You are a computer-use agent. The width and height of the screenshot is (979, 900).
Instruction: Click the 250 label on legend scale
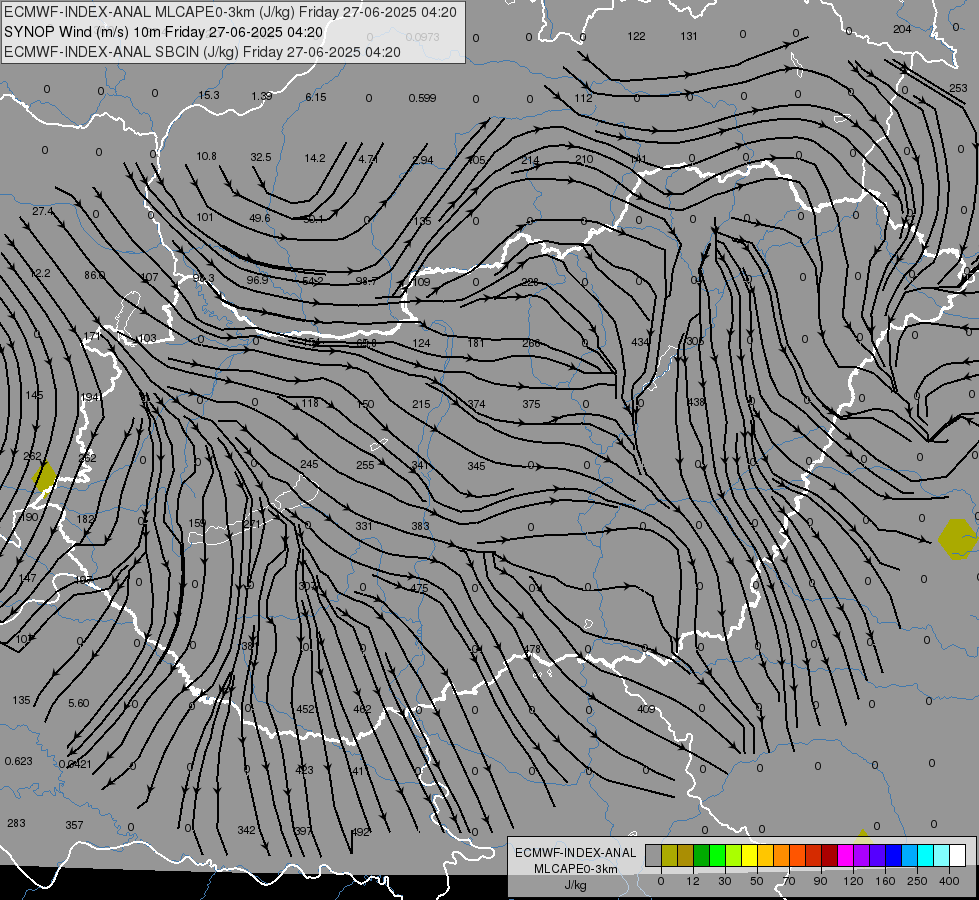pos(917,881)
